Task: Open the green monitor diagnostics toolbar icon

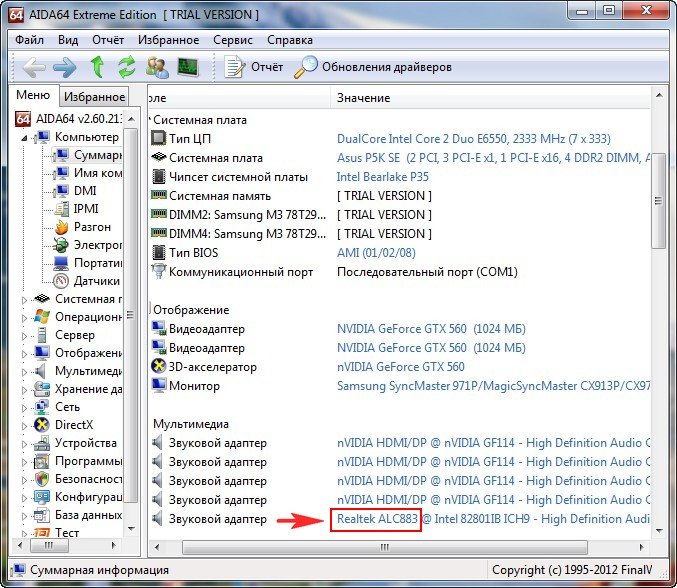Action: pos(188,67)
